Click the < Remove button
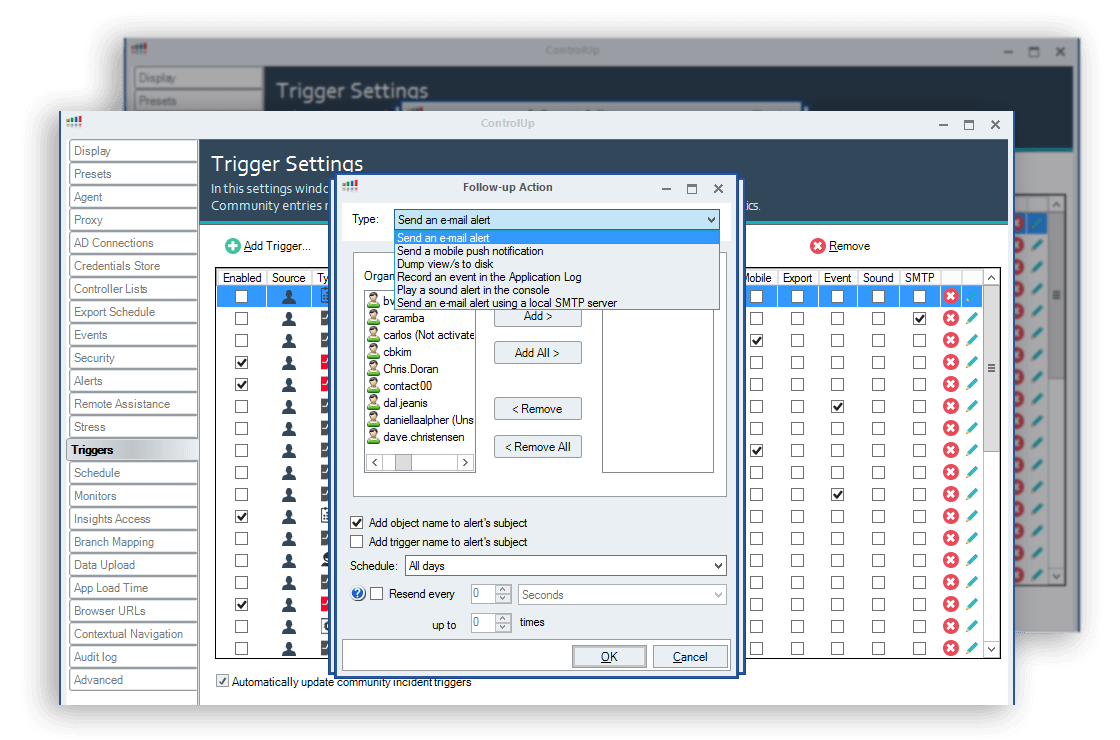This screenshot has height=740, width=1120. pyautogui.click(x=537, y=409)
